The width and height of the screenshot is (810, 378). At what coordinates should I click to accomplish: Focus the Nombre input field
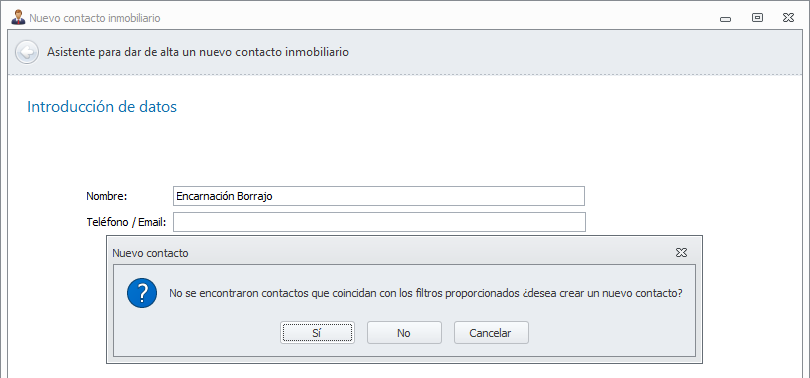click(379, 196)
